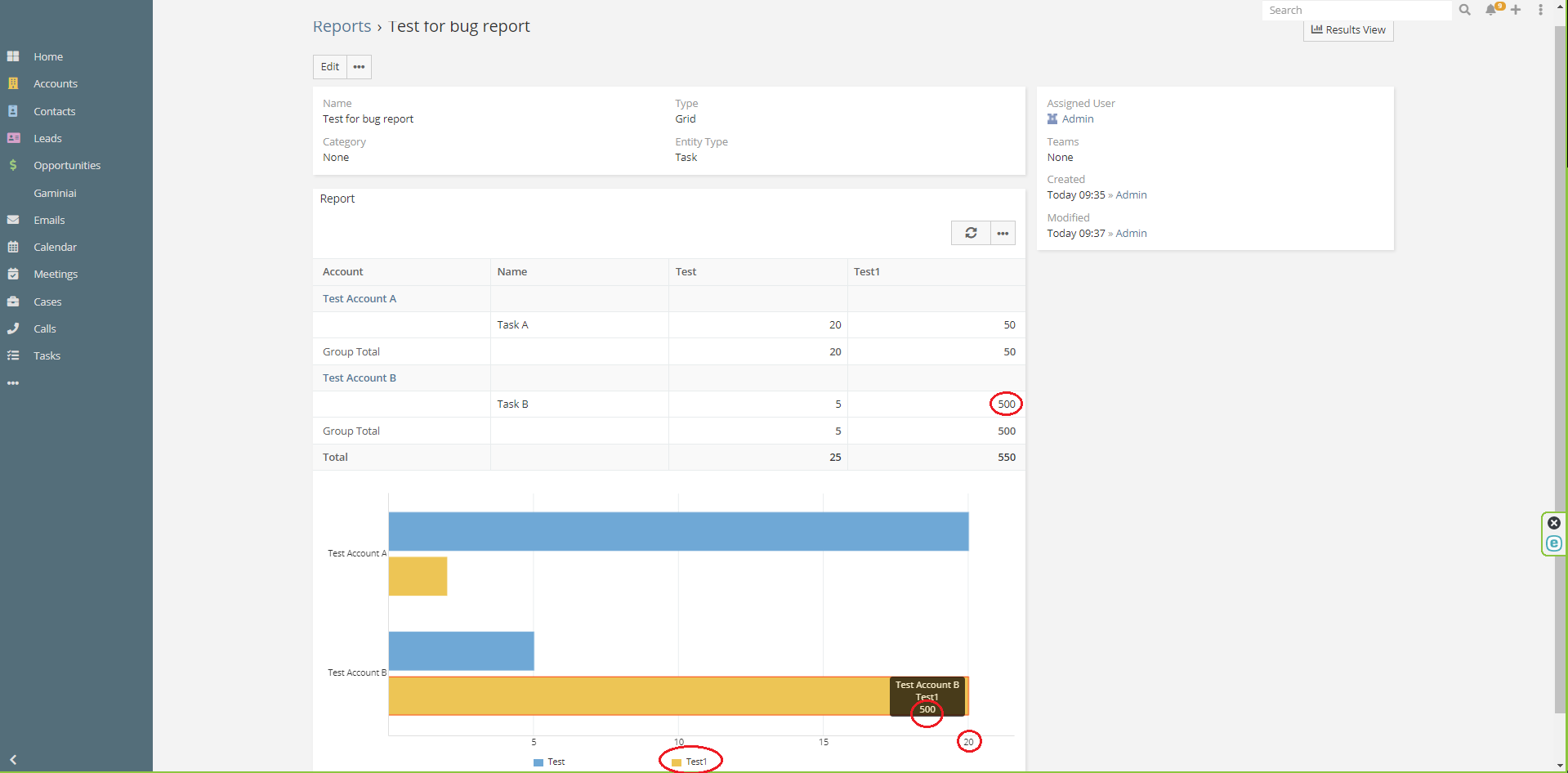
Task: Open the Calendar sidebar icon
Action: 13,247
